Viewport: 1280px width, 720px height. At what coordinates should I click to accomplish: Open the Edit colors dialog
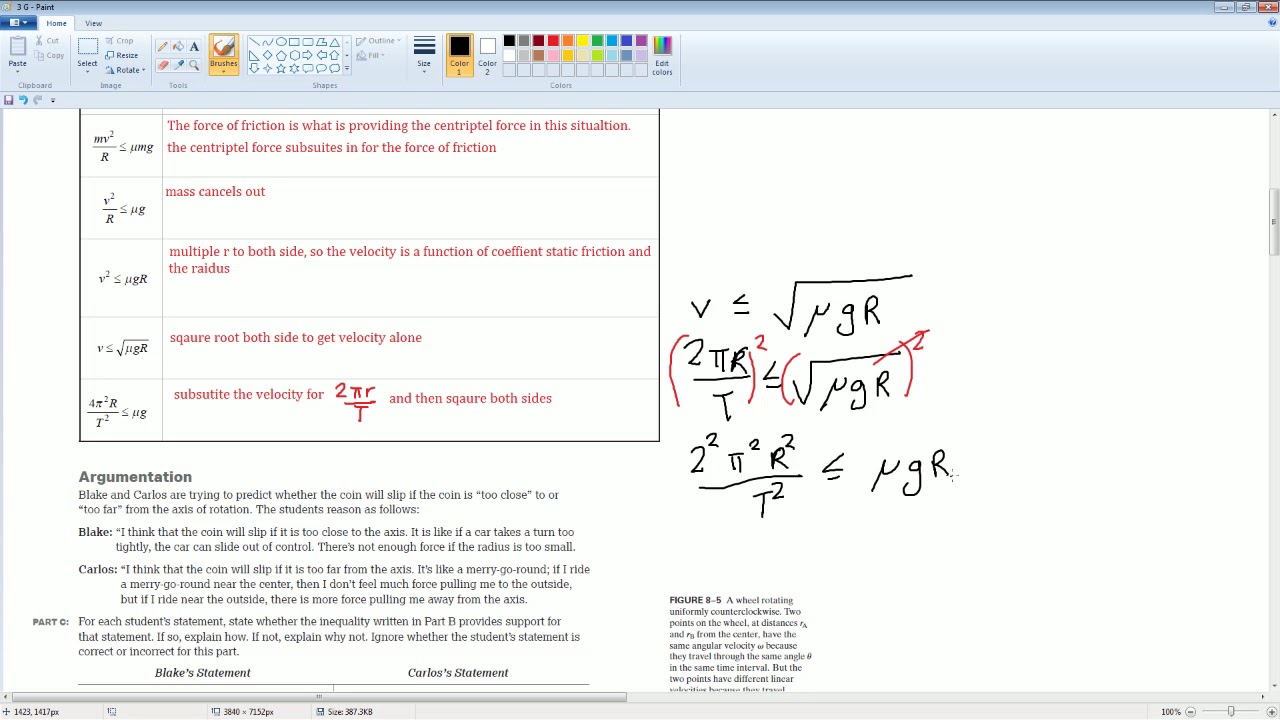pos(662,56)
